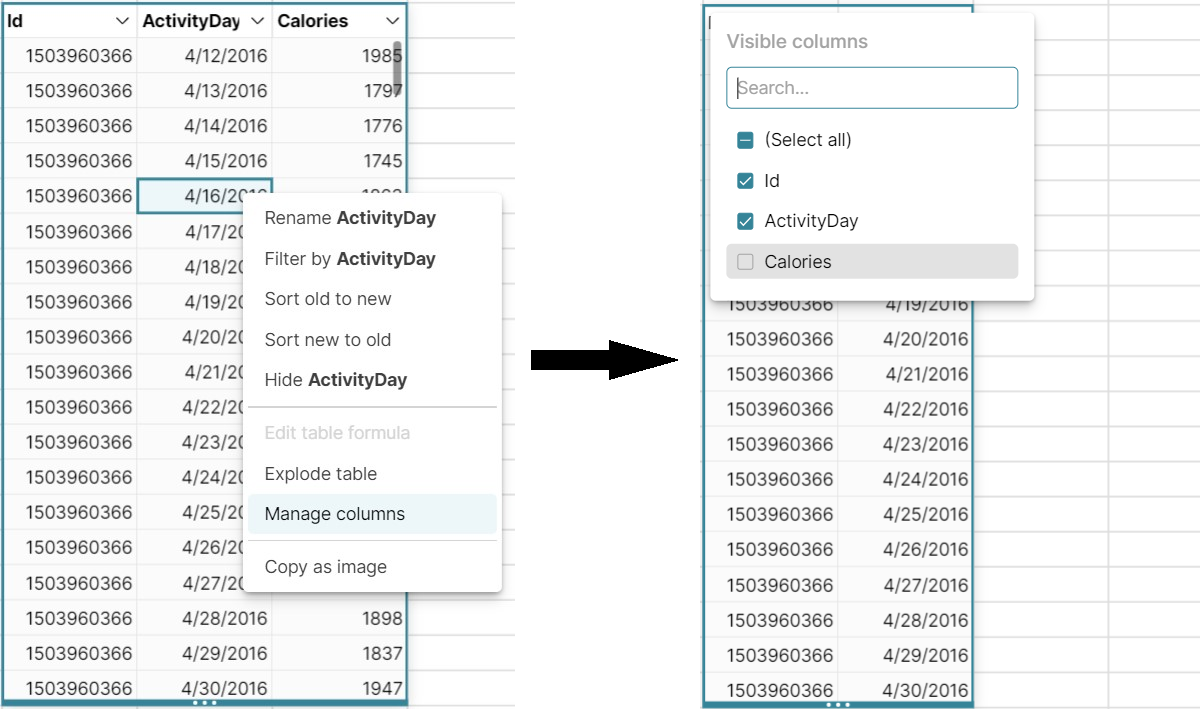This screenshot has height=709, width=1200.
Task: Choose Sort old to new
Action: click(328, 299)
